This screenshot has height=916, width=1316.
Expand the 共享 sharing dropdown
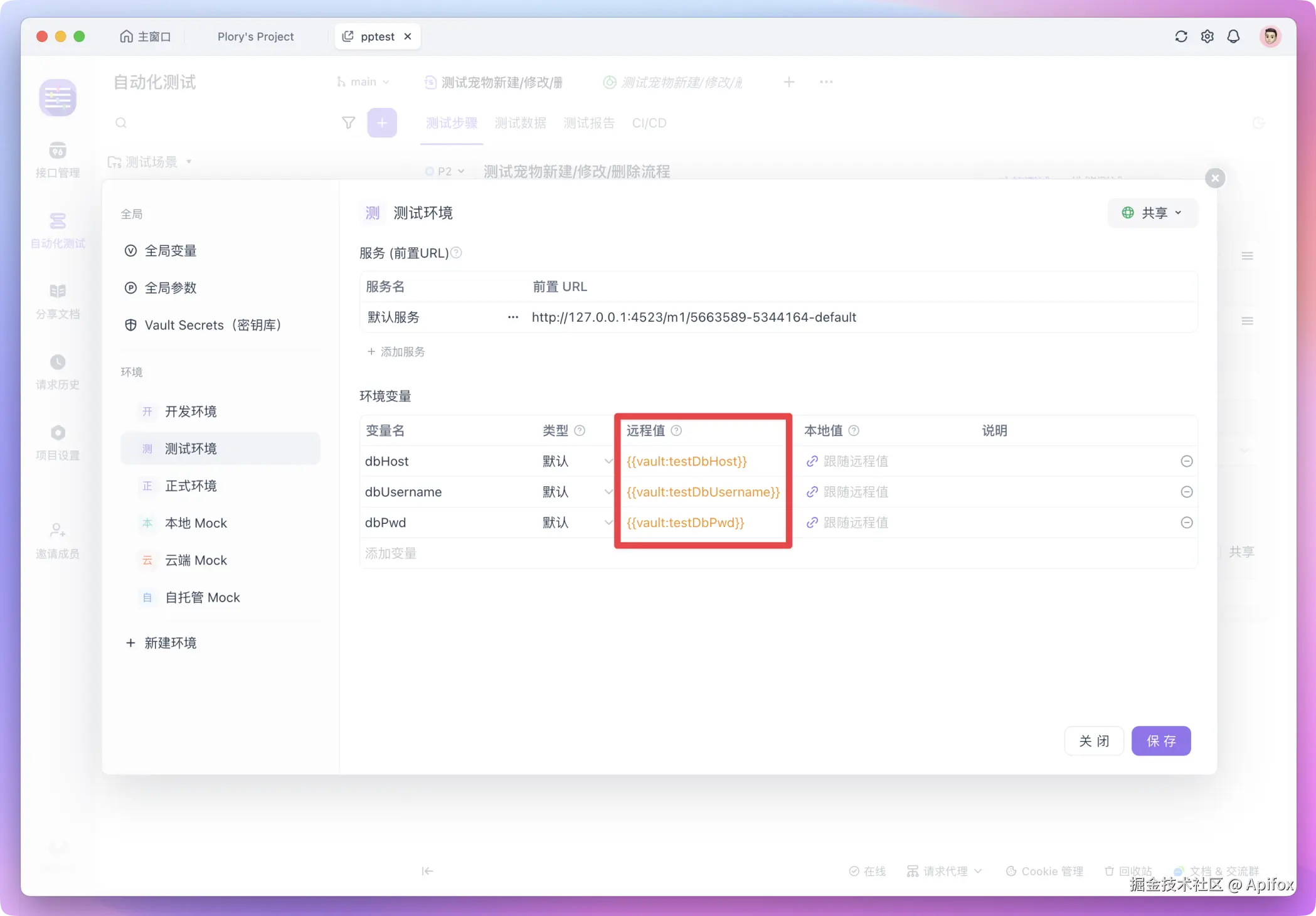1153,213
